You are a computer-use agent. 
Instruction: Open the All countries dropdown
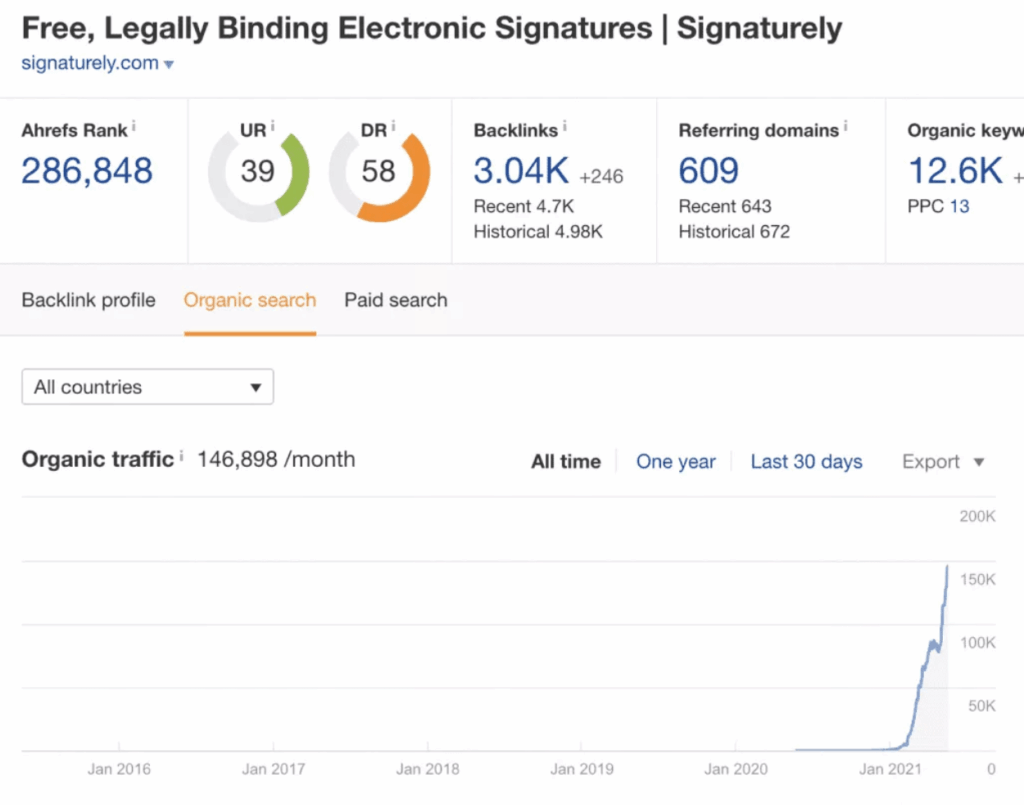click(147, 387)
